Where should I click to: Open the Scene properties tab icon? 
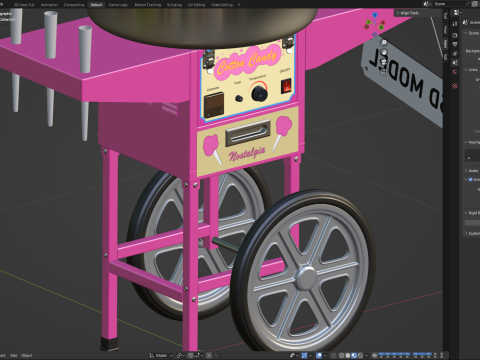(455, 62)
